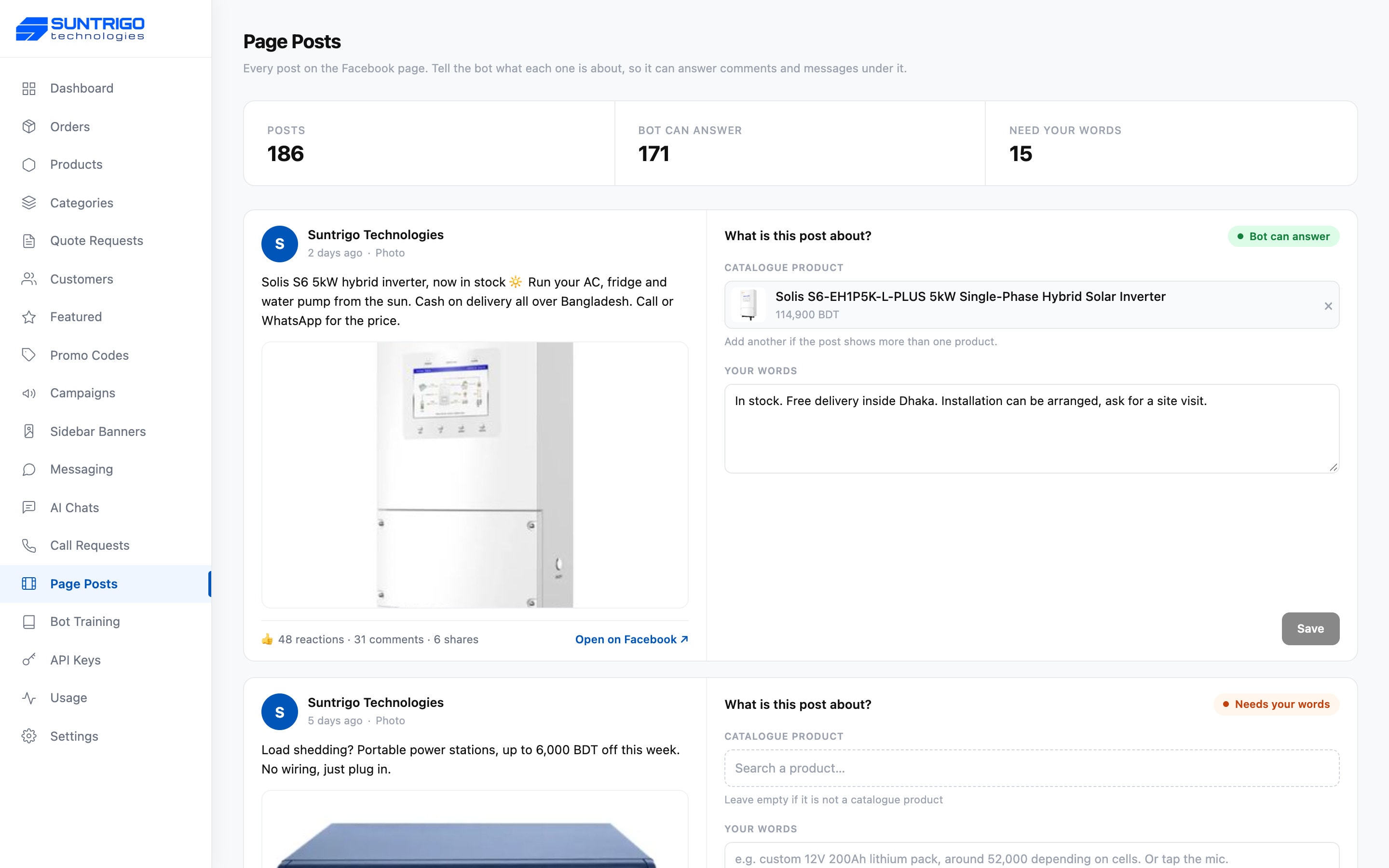
Task: Click the Suntrigo Technologies logo
Action: point(81,29)
